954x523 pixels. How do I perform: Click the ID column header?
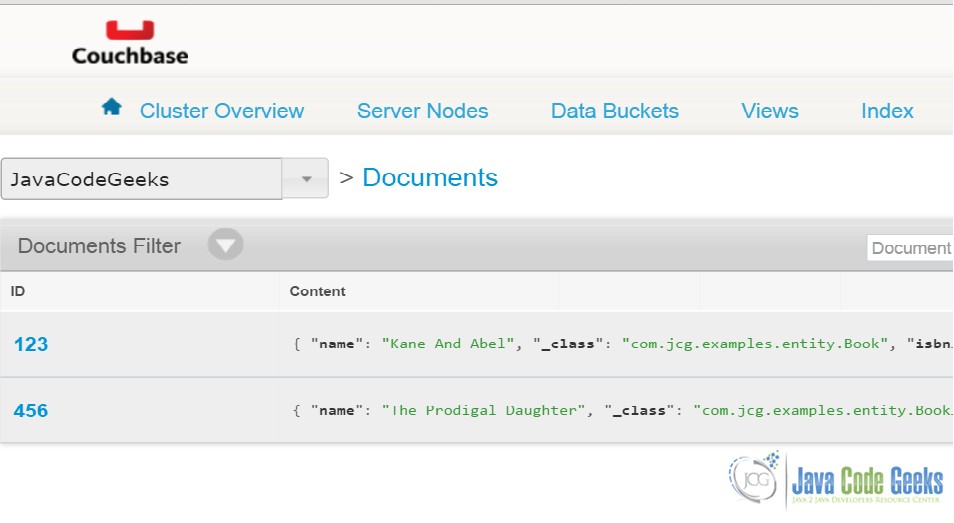18,291
